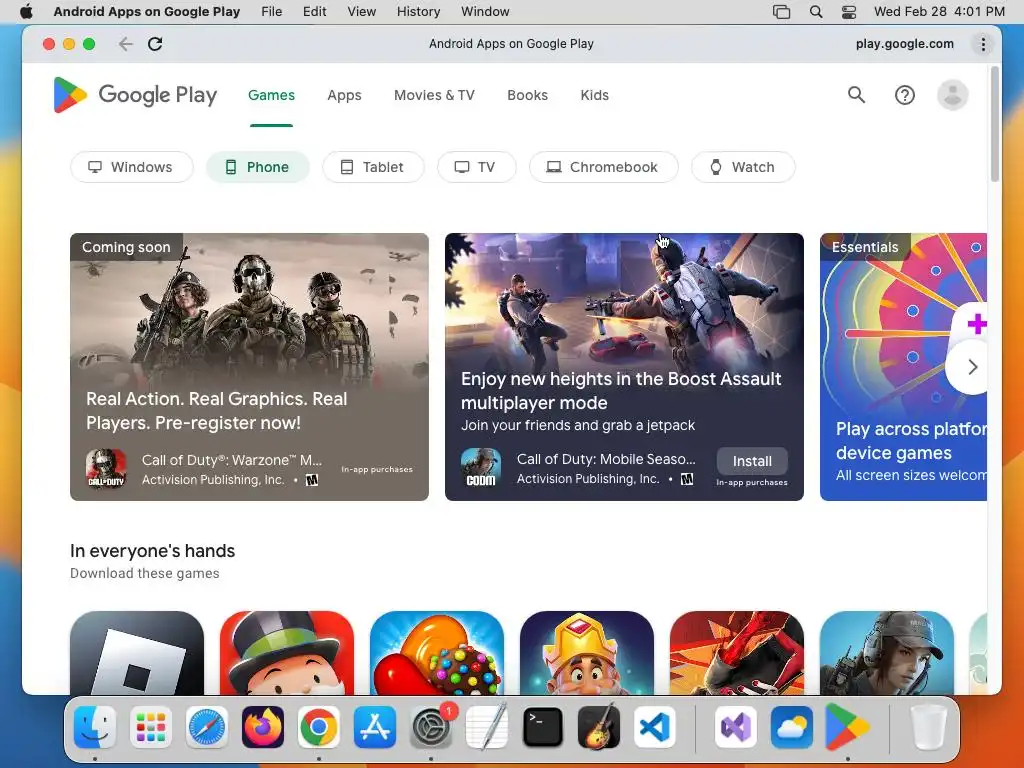Switch to the Games tab

[271, 95]
